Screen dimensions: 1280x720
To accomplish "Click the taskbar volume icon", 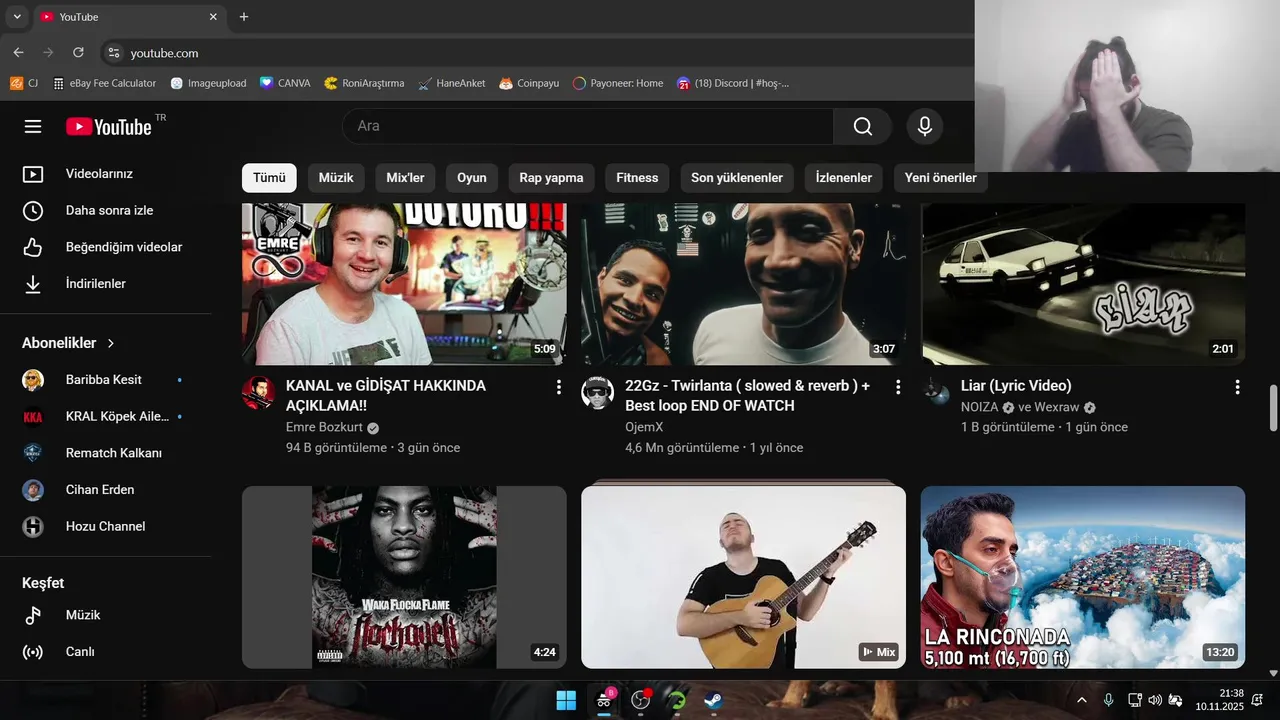I will [x=1155, y=700].
